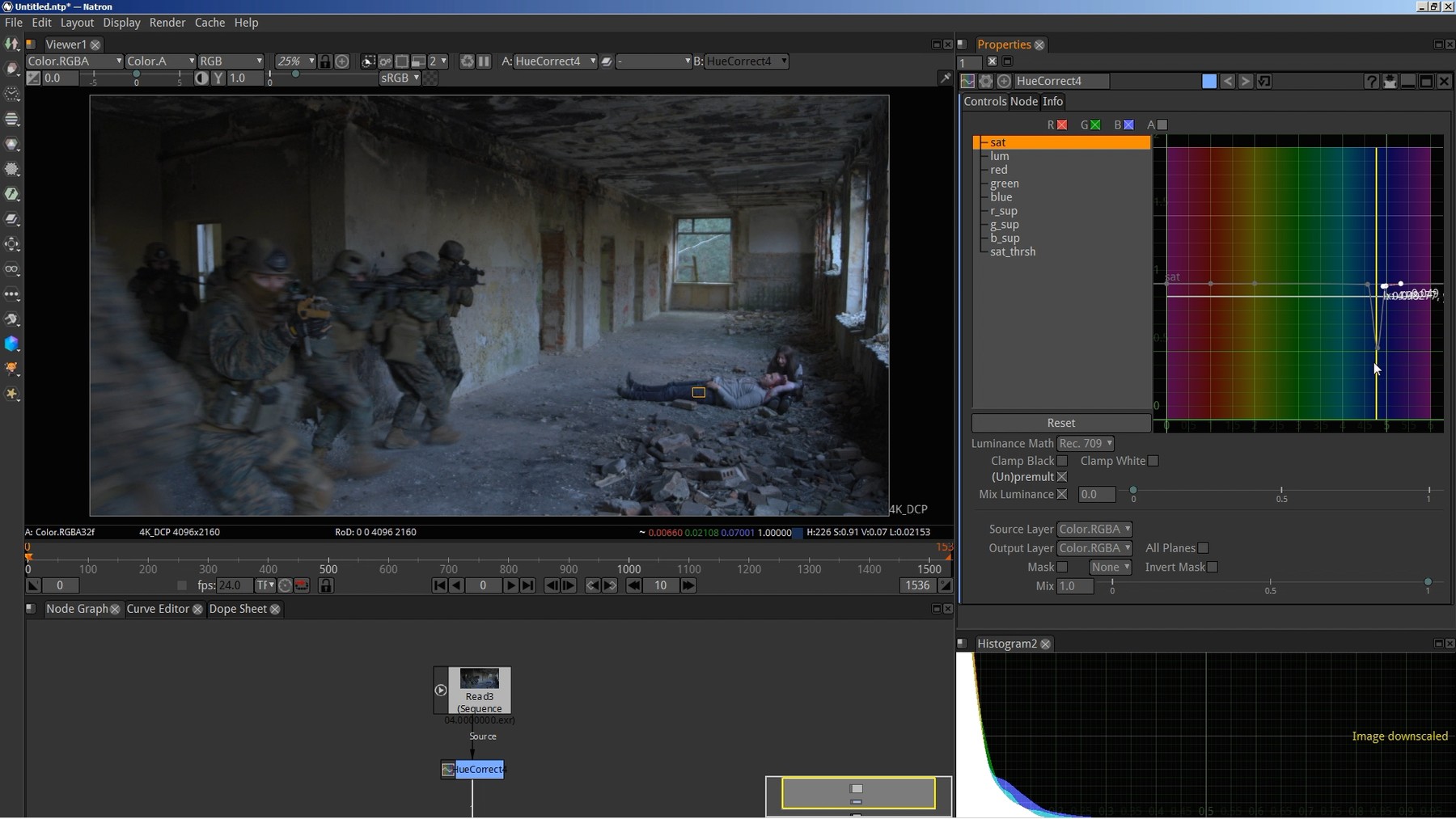
Task: Click the force render refresh icon
Action: pos(467,61)
